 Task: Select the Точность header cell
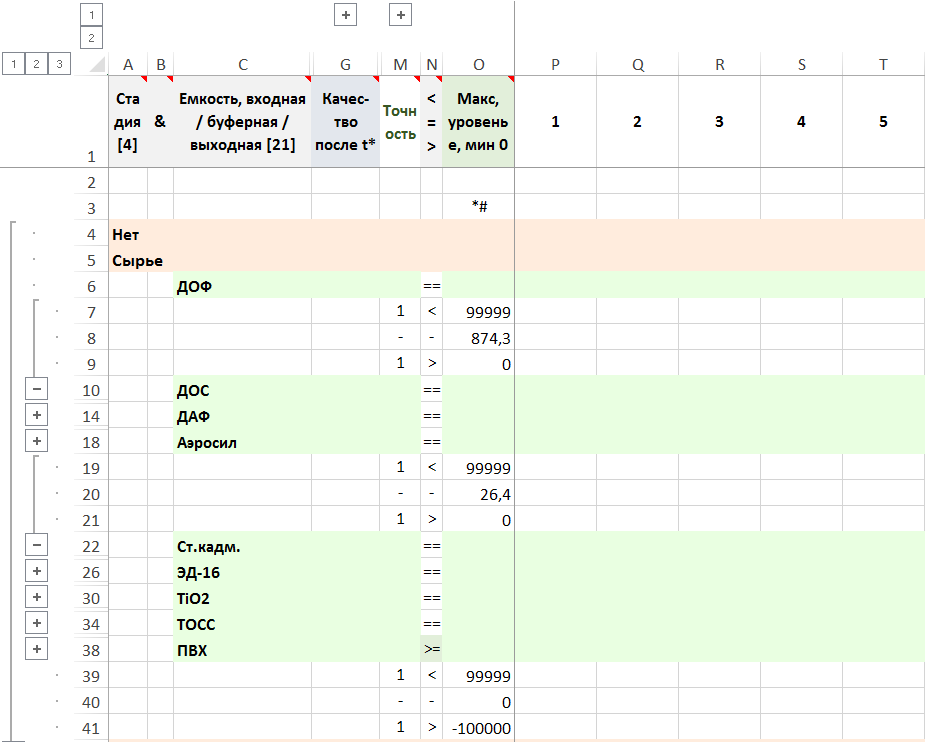[x=400, y=121]
